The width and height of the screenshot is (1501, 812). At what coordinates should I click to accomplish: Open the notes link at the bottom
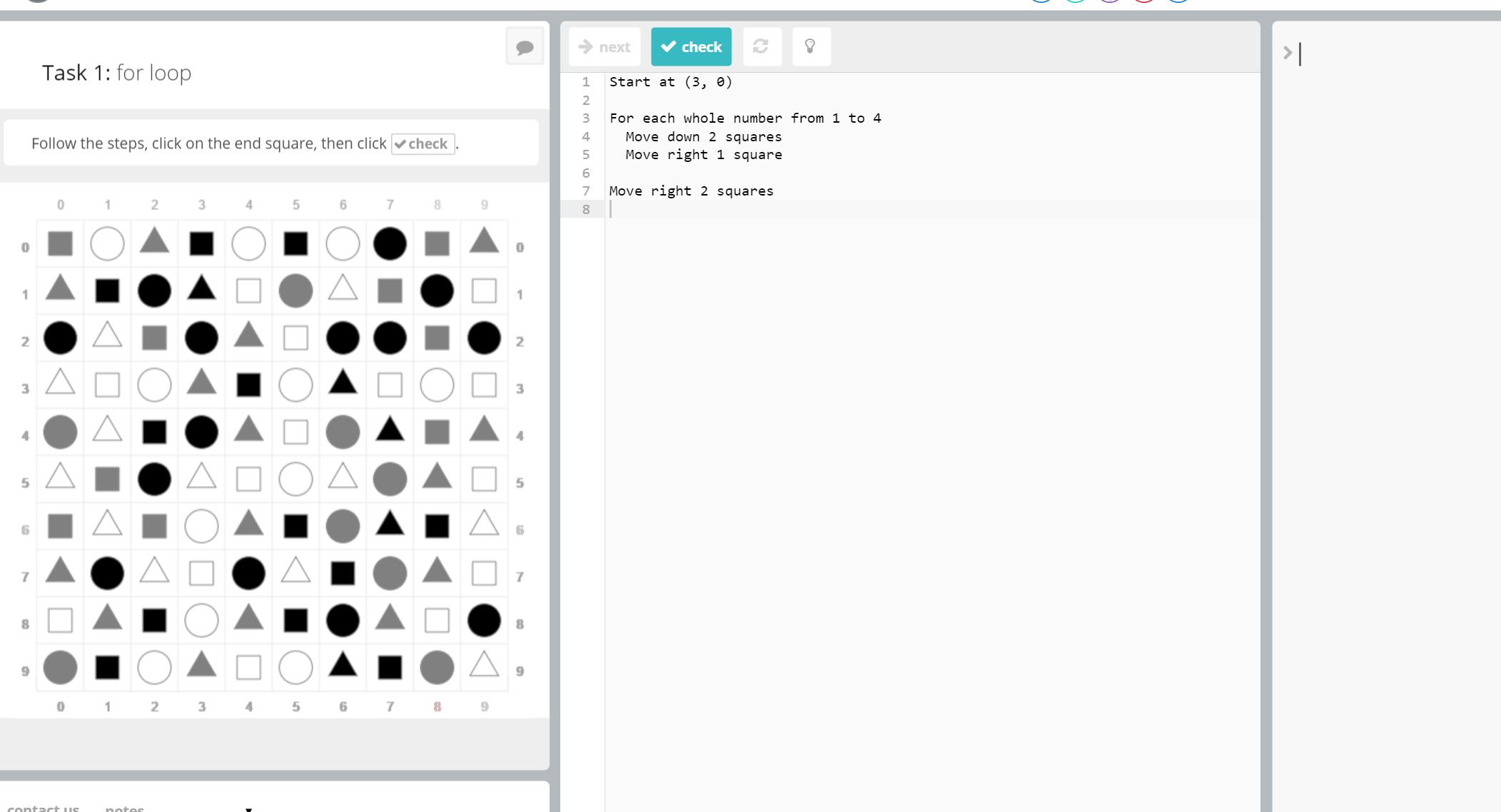[124, 808]
